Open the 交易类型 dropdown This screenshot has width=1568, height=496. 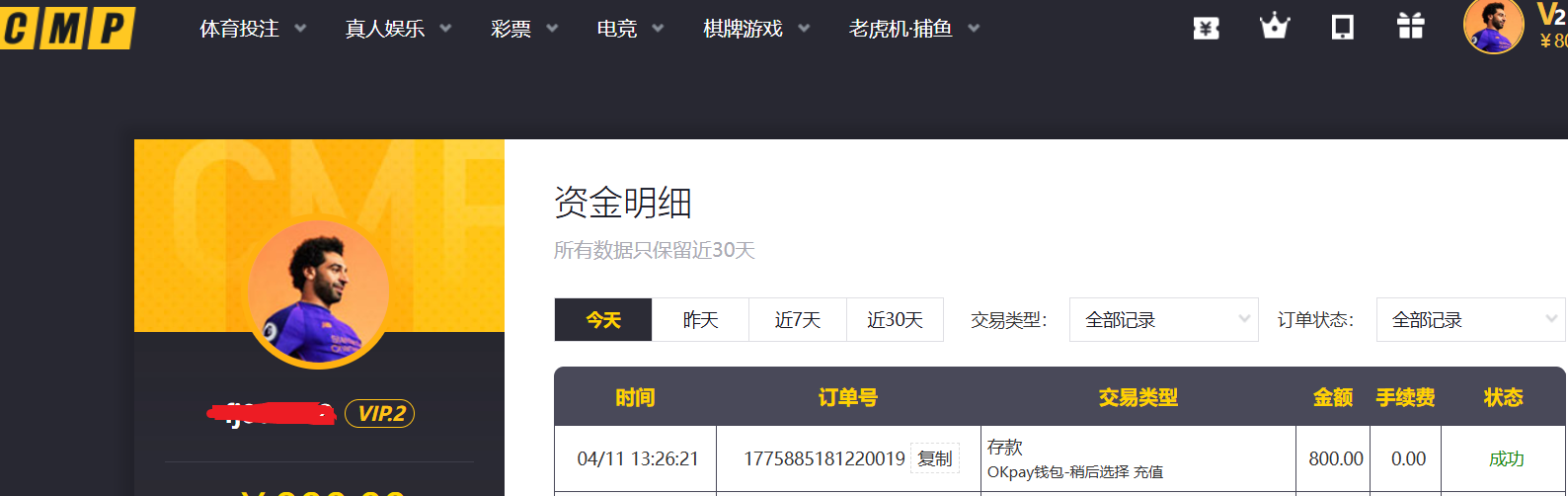pyautogui.click(x=1163, y=320)
